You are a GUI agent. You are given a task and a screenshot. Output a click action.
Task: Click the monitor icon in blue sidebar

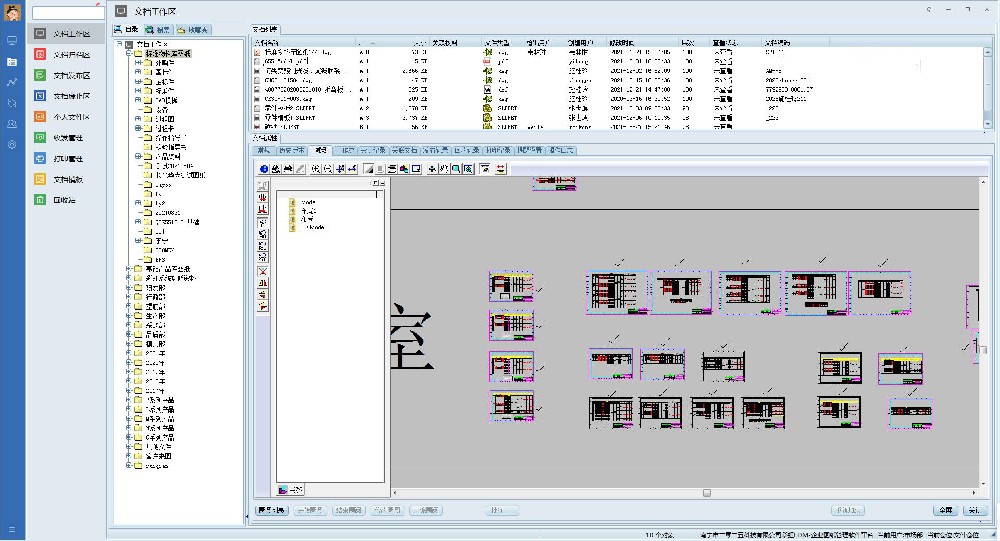click(x=12, y=40)
